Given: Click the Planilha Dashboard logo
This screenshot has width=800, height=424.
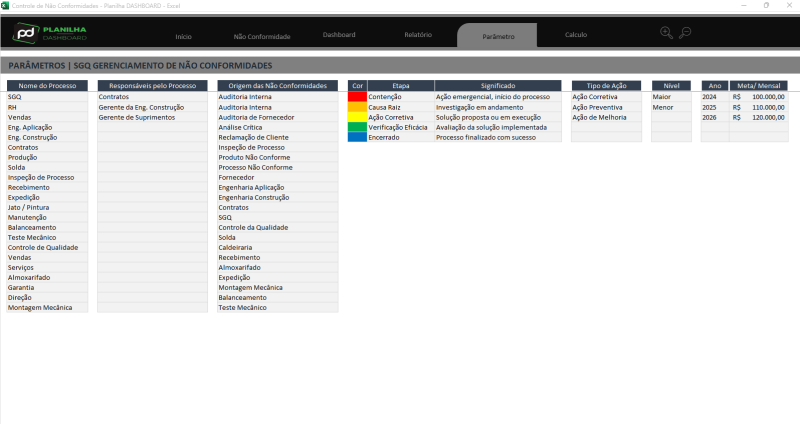Looking at the screenshot, I should point(50,33).
